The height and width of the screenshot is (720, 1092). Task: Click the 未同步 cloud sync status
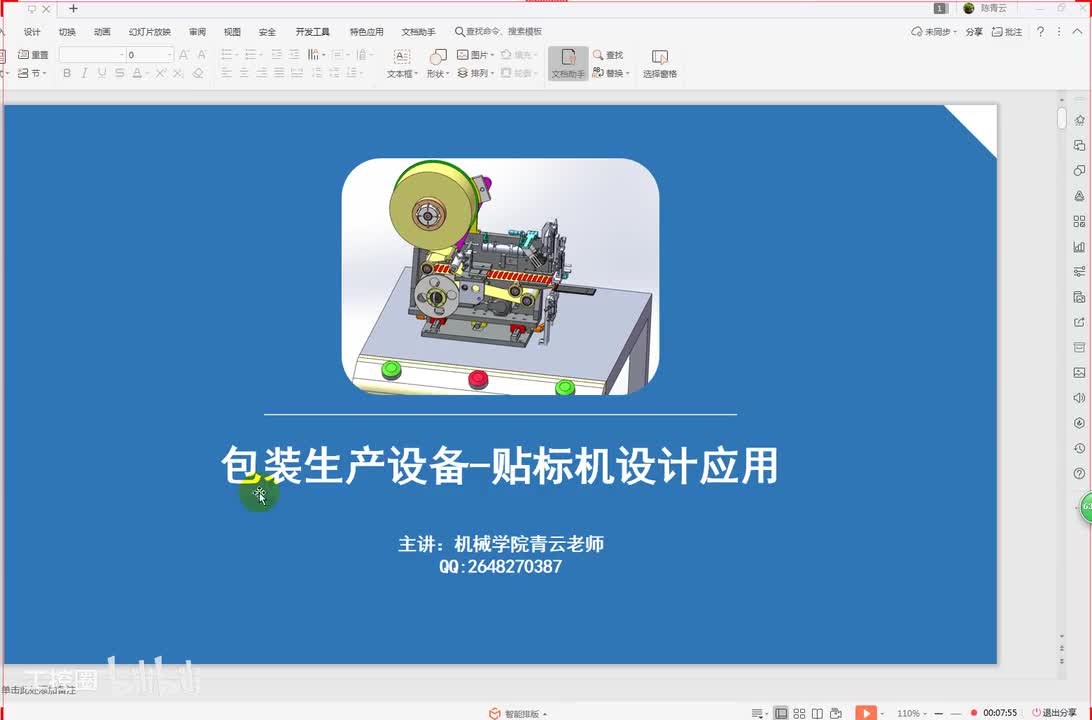(933, 32)
